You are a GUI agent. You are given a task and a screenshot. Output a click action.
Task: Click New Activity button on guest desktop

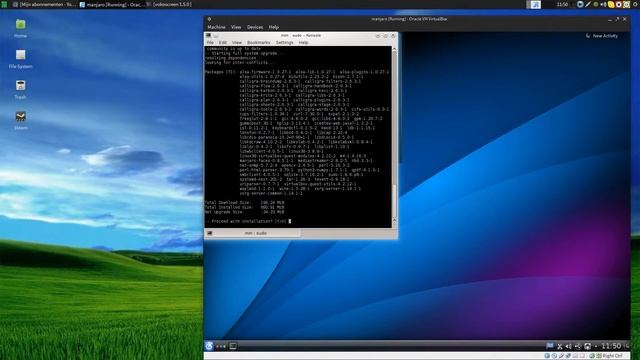click(x=602, y=36)
